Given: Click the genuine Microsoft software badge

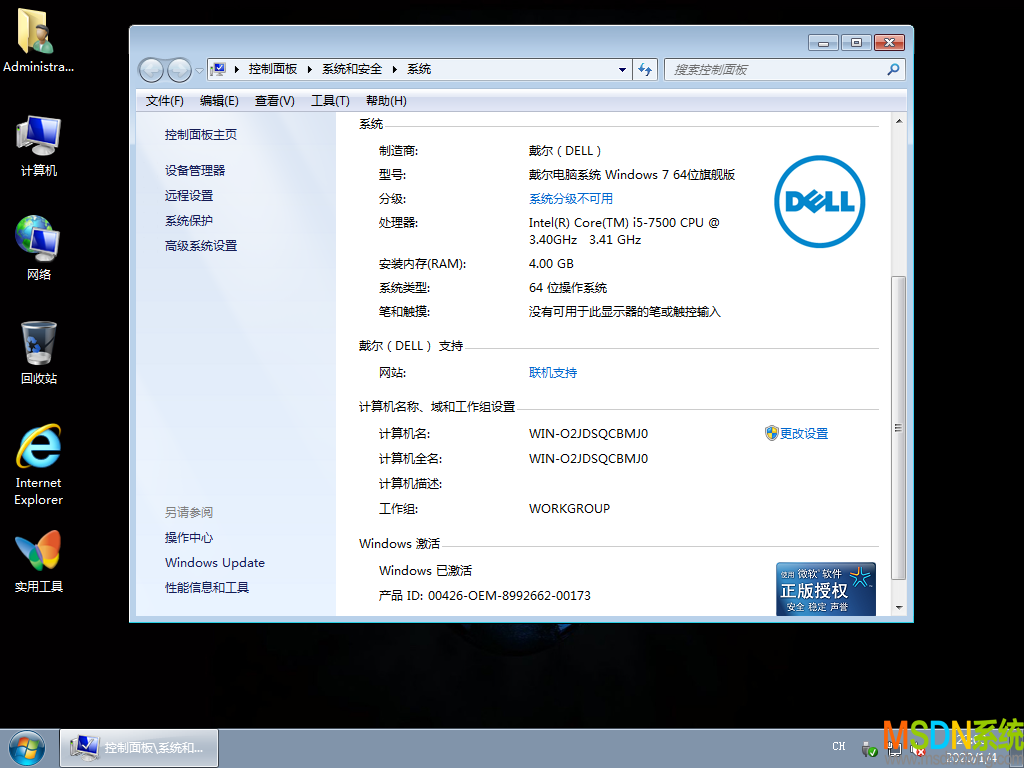Looking at the screenshot, I should [825, 589].
